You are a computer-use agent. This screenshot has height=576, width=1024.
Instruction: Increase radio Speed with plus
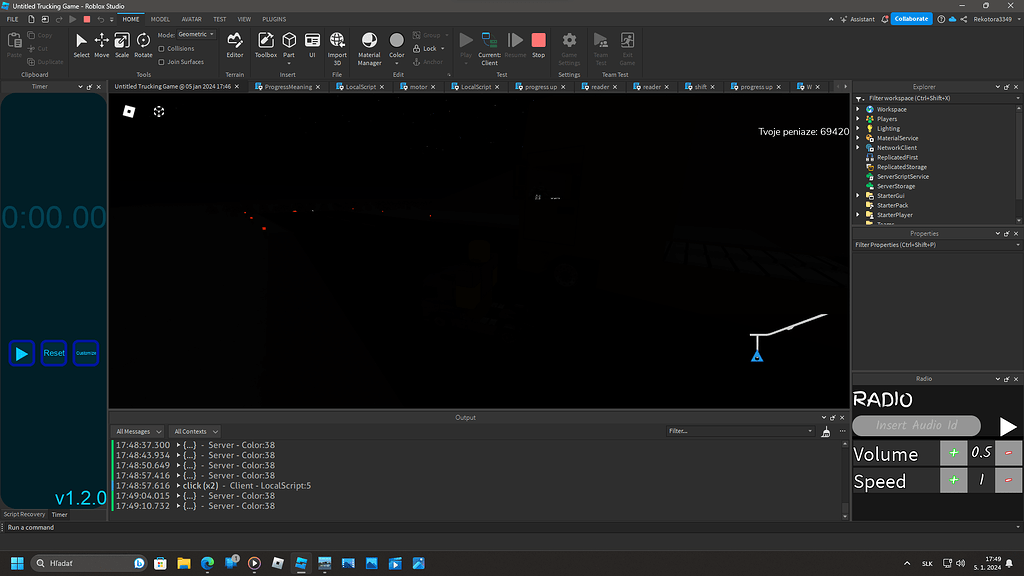point(953,480)
